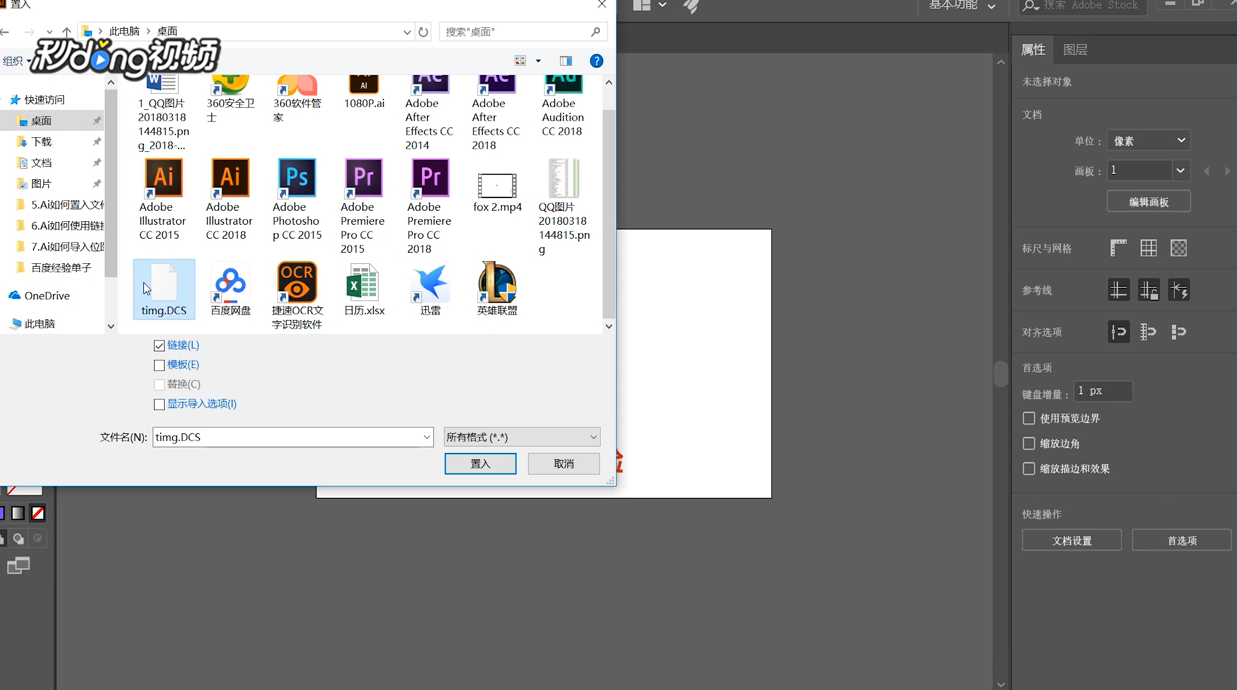Show rulers in the properties panel
1237x690 pixels.
point(1118,248)
